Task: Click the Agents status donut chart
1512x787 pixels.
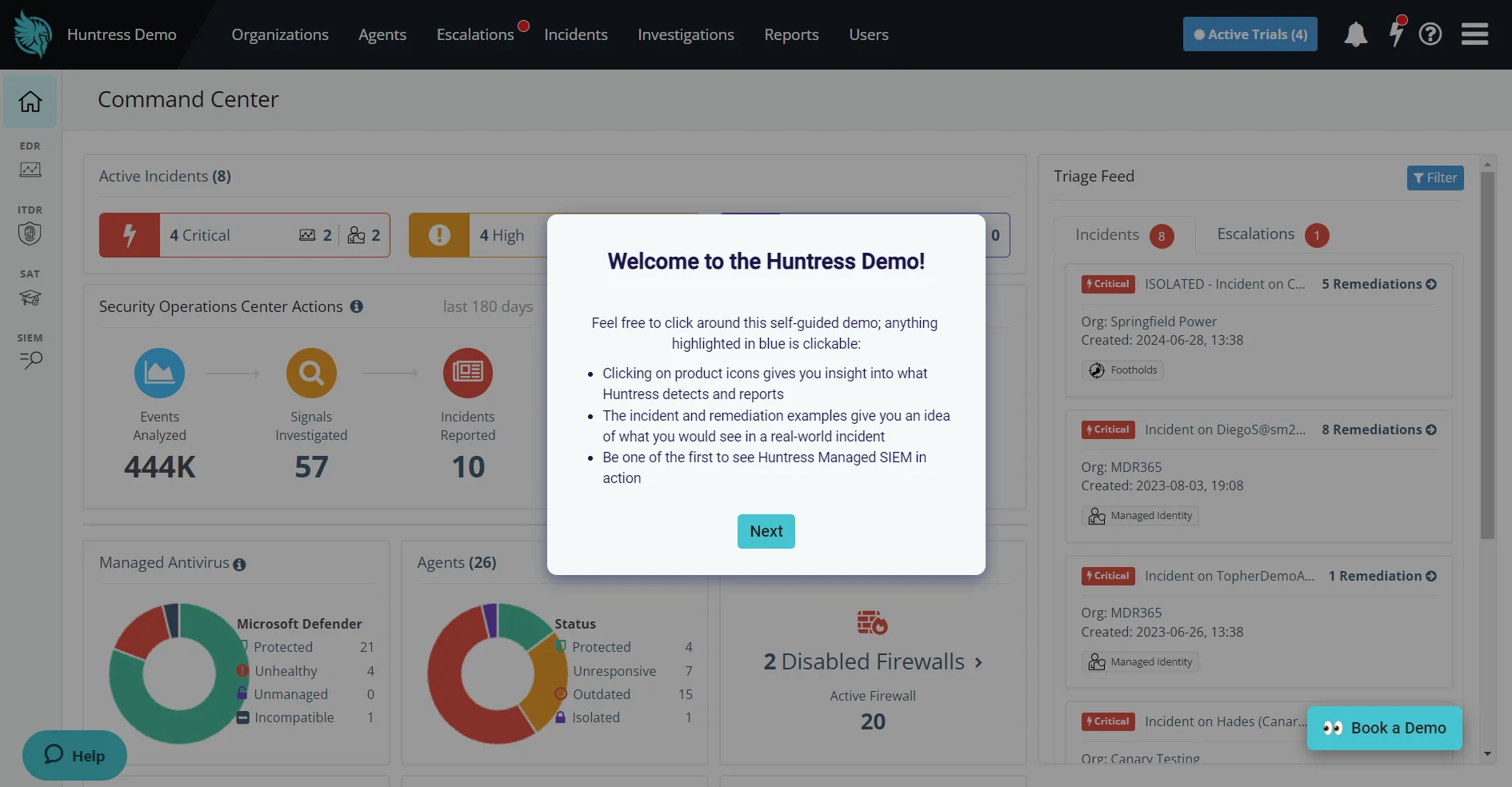Action: tap(498, 673)
